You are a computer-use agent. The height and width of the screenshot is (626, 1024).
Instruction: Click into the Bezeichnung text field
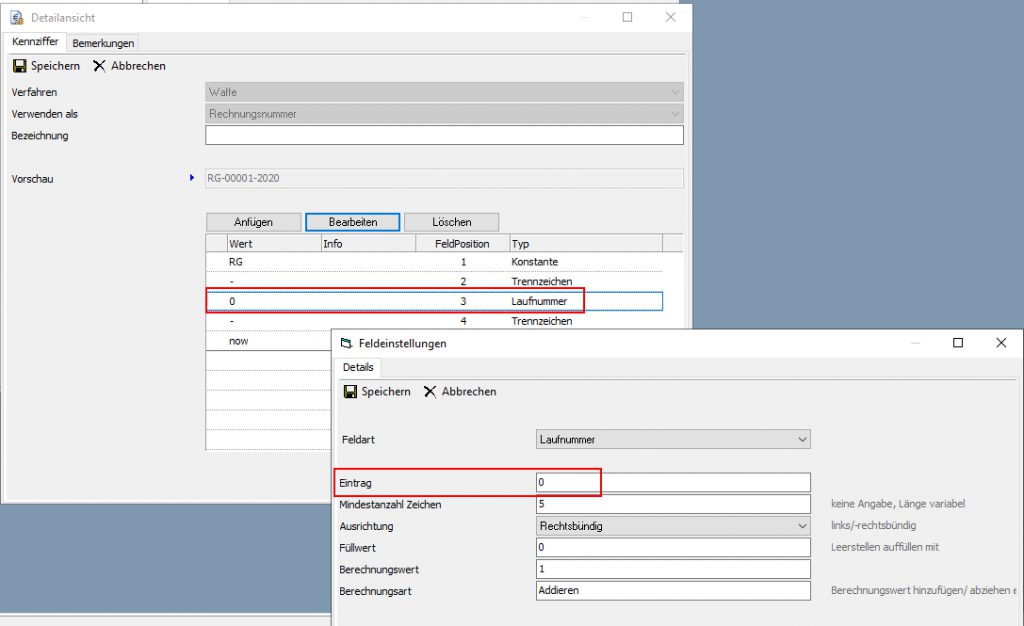click(x=444, y=135)
